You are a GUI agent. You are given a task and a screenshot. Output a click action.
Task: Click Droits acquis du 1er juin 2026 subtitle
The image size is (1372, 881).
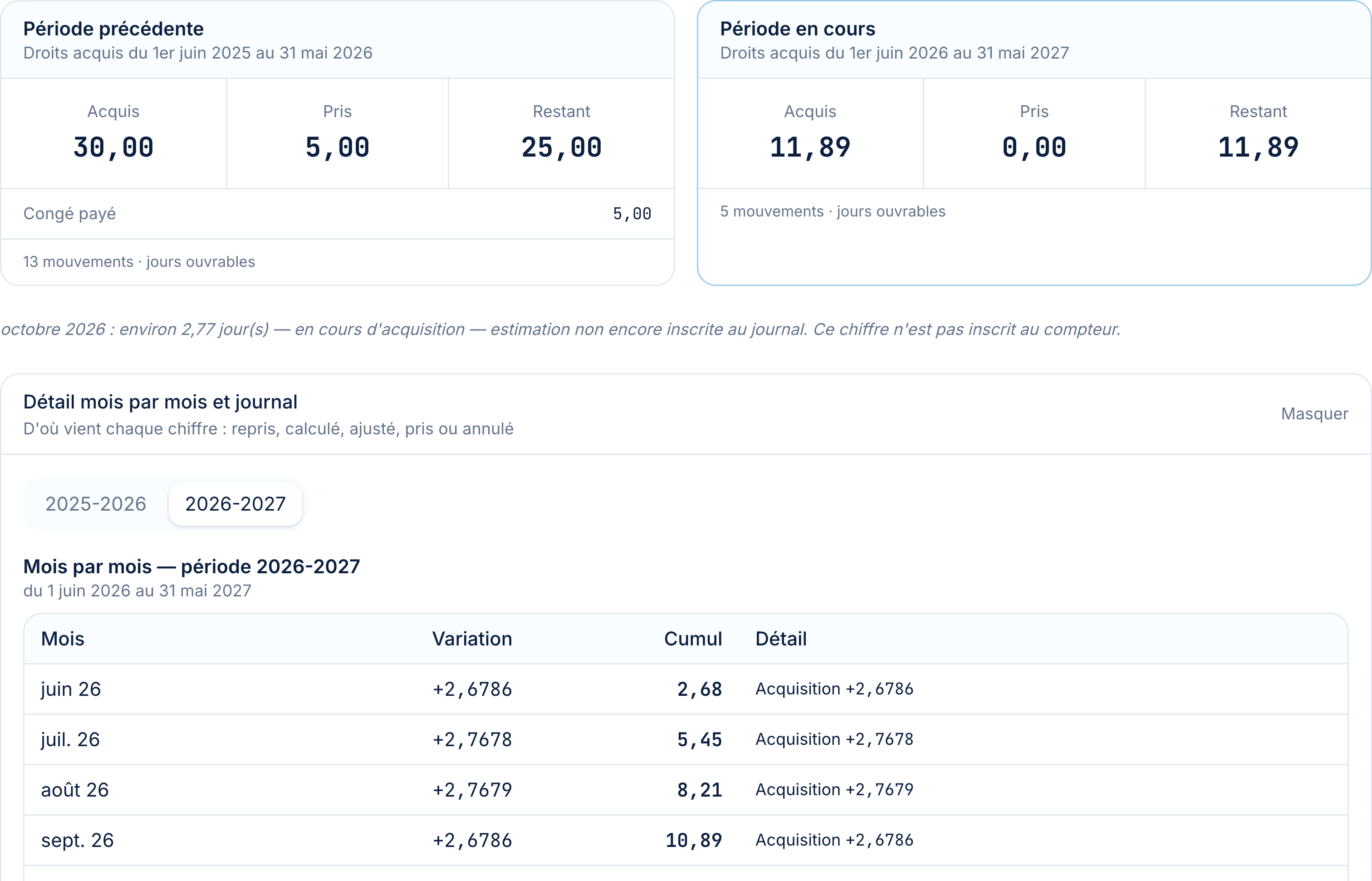pos(894,53)
